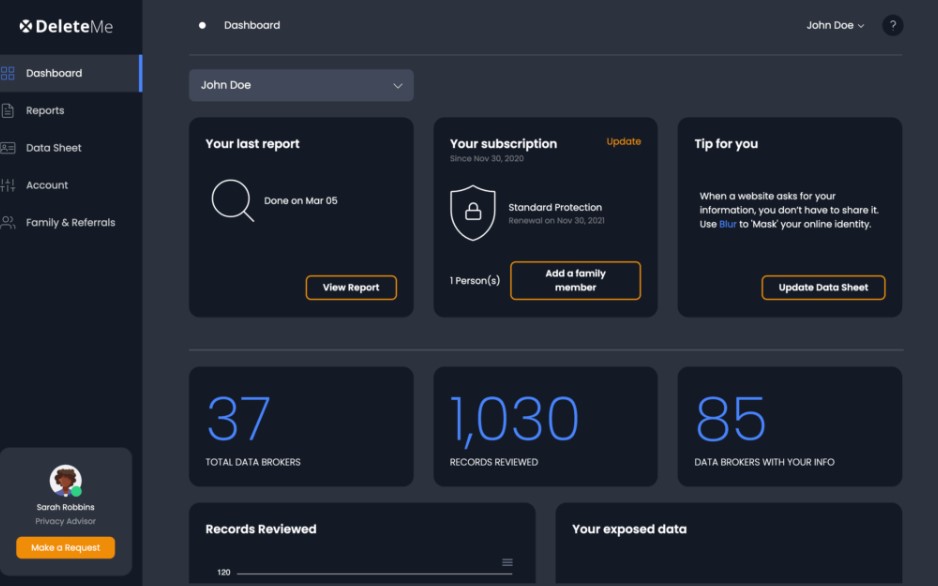Select the Dashboard grid icon
Viewport: 938px width, 586px height.
point(10,72)
